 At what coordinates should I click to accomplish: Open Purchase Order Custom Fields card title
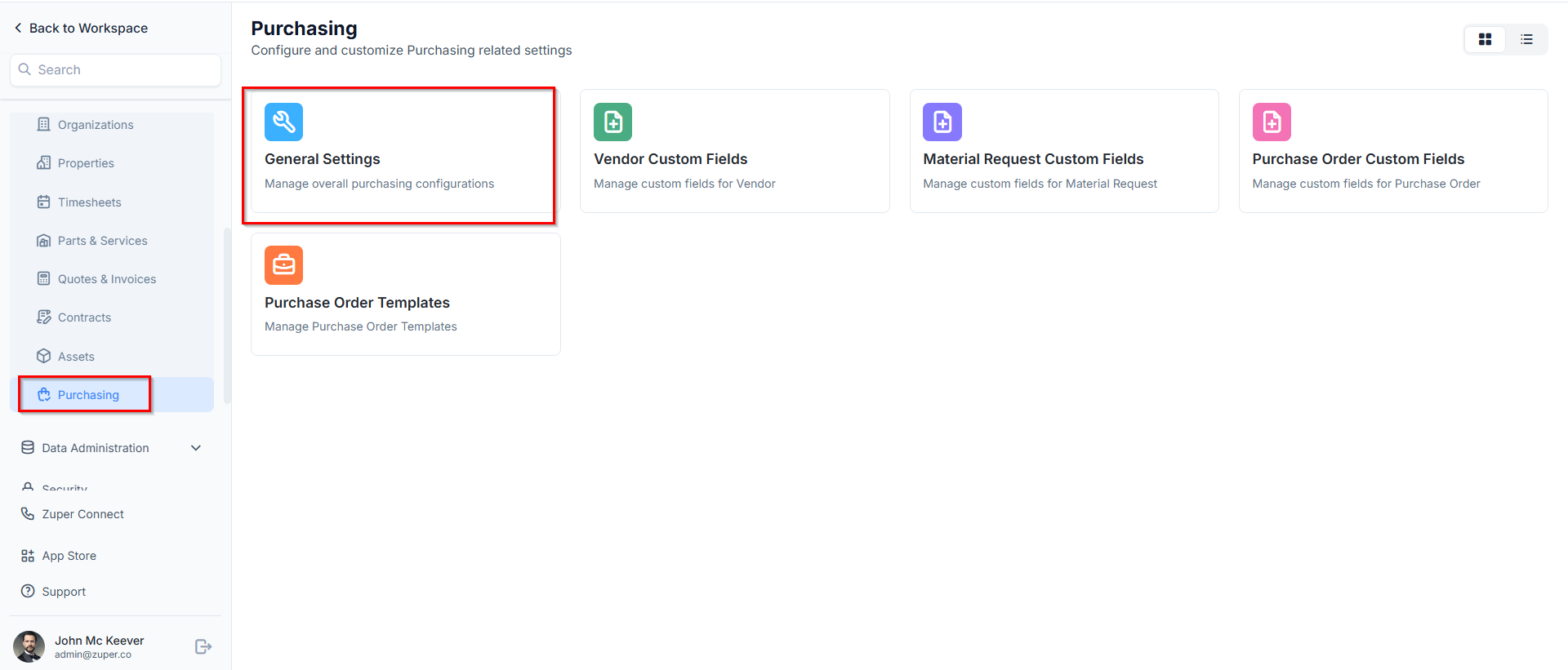tap(1358, 159)
